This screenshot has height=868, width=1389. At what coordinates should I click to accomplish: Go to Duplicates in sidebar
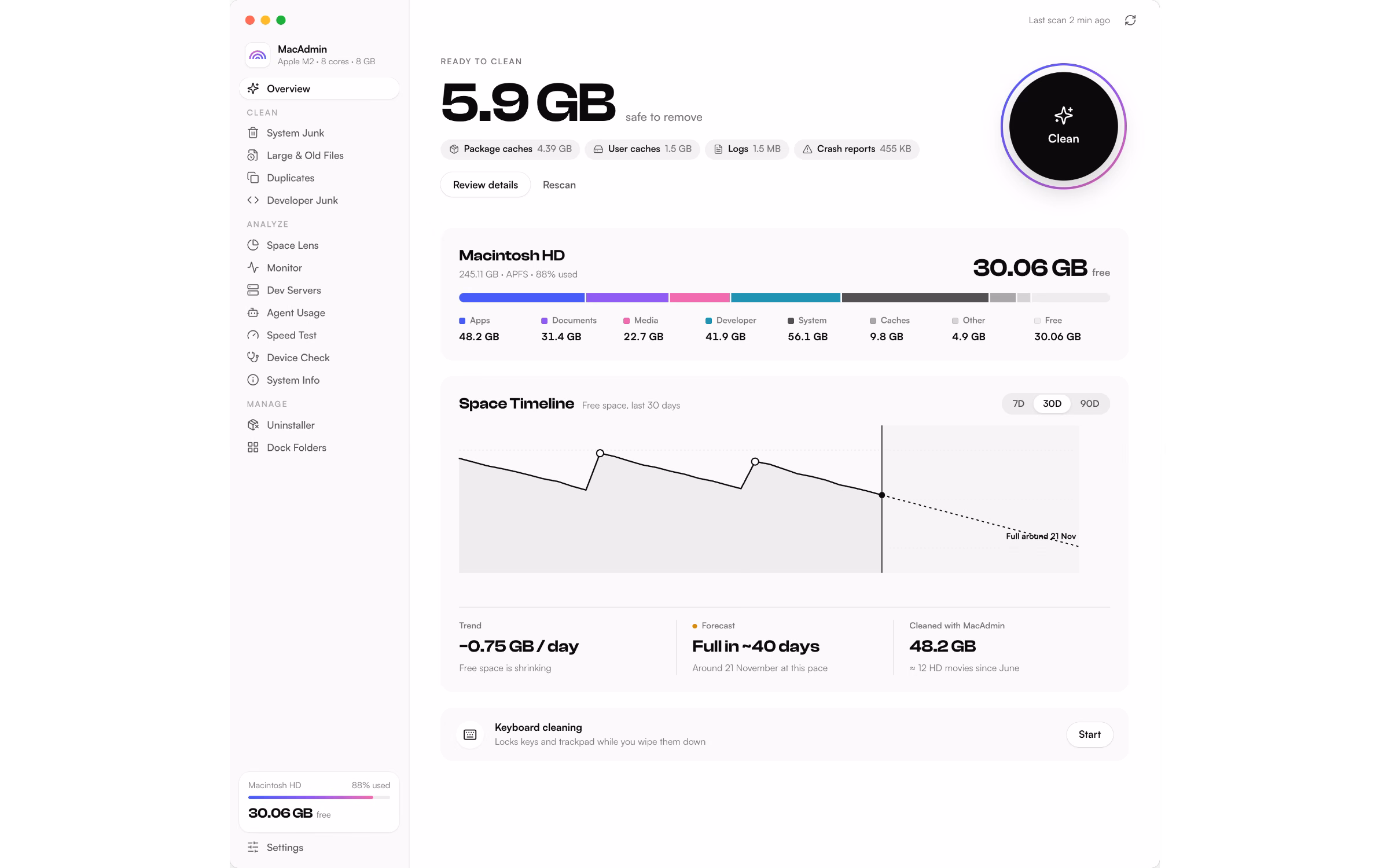[319, 178]
